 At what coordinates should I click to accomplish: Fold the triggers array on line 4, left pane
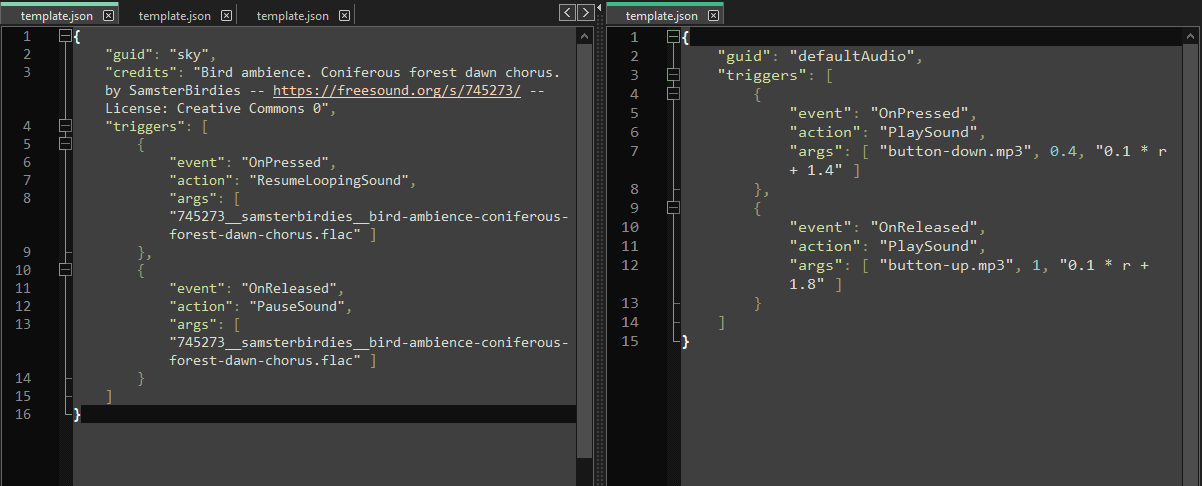pyautogui.click(x=65, y=126)
